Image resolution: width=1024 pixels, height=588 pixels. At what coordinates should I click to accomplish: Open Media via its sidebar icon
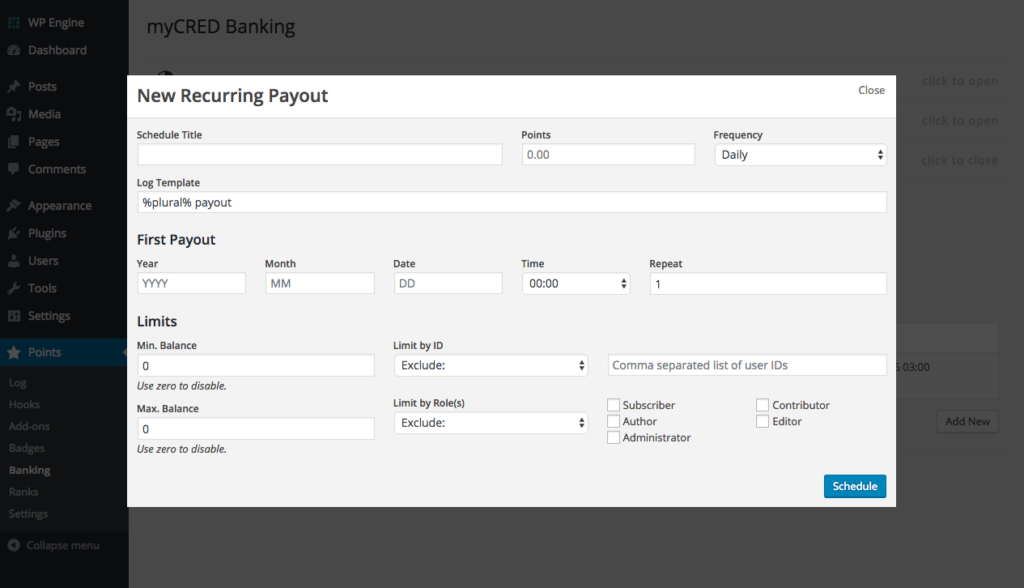(15, 114)
